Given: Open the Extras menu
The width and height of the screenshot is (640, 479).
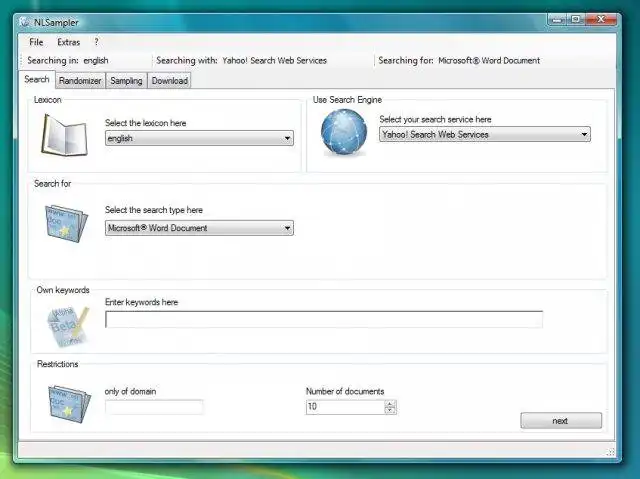Looking at the screenshot, I should (69, 42).
